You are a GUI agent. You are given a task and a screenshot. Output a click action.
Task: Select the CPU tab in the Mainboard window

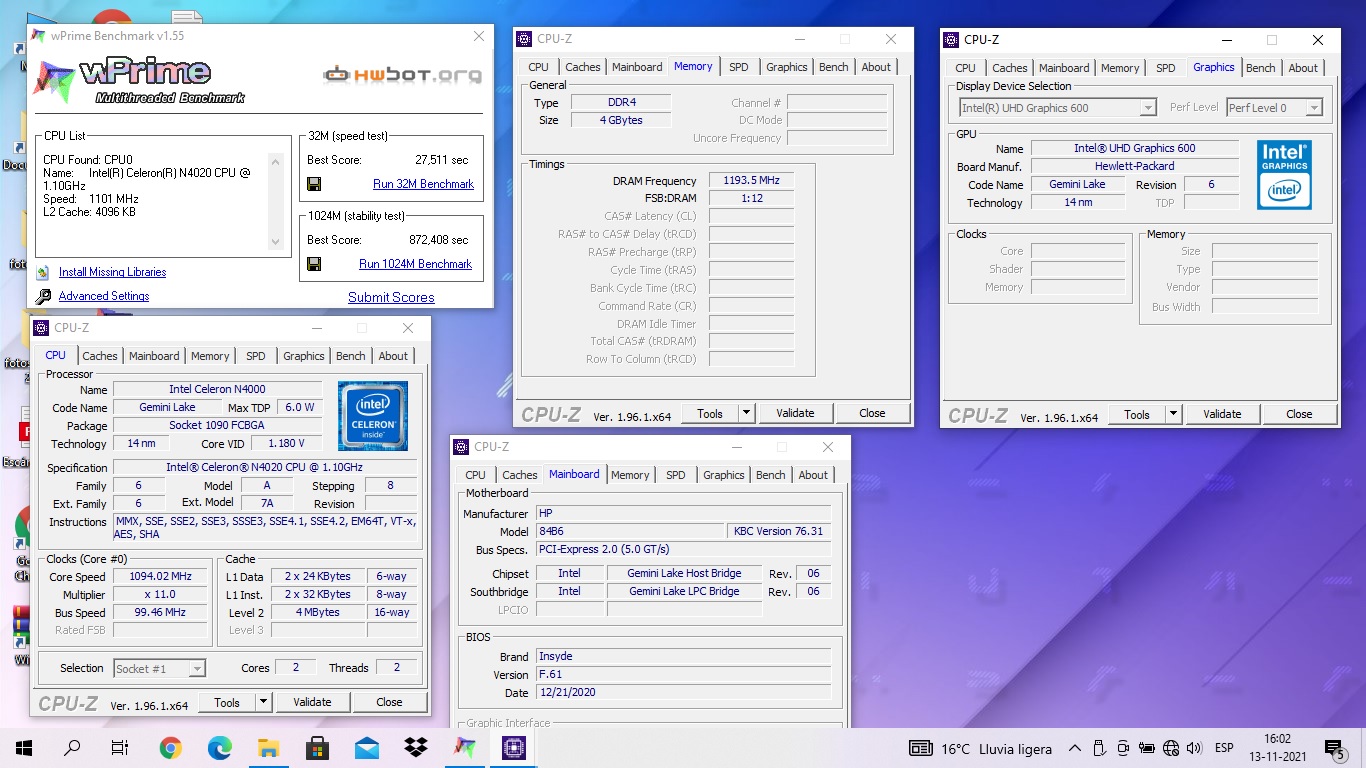pos(476,475)
